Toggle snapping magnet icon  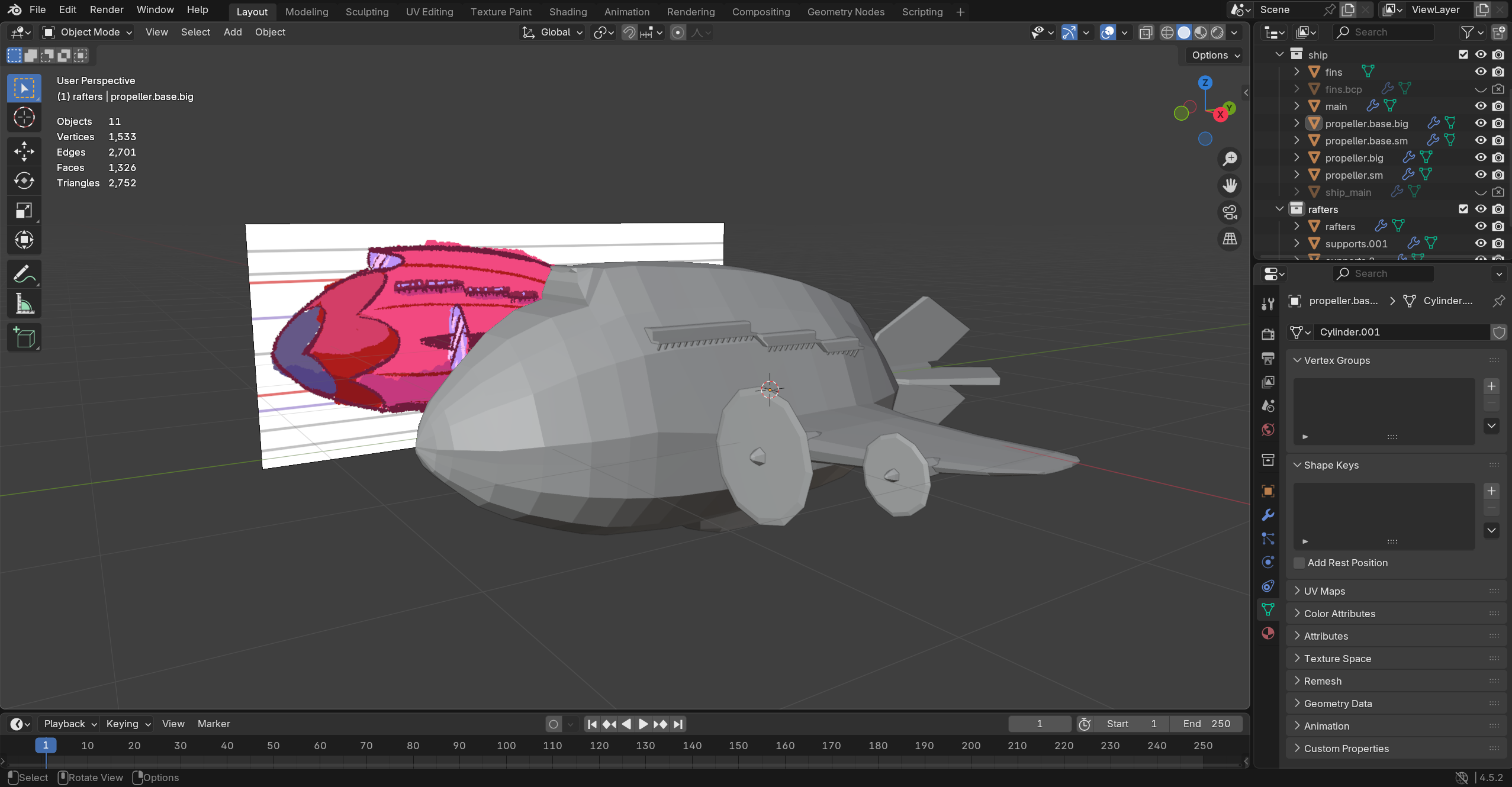[629, 33]
